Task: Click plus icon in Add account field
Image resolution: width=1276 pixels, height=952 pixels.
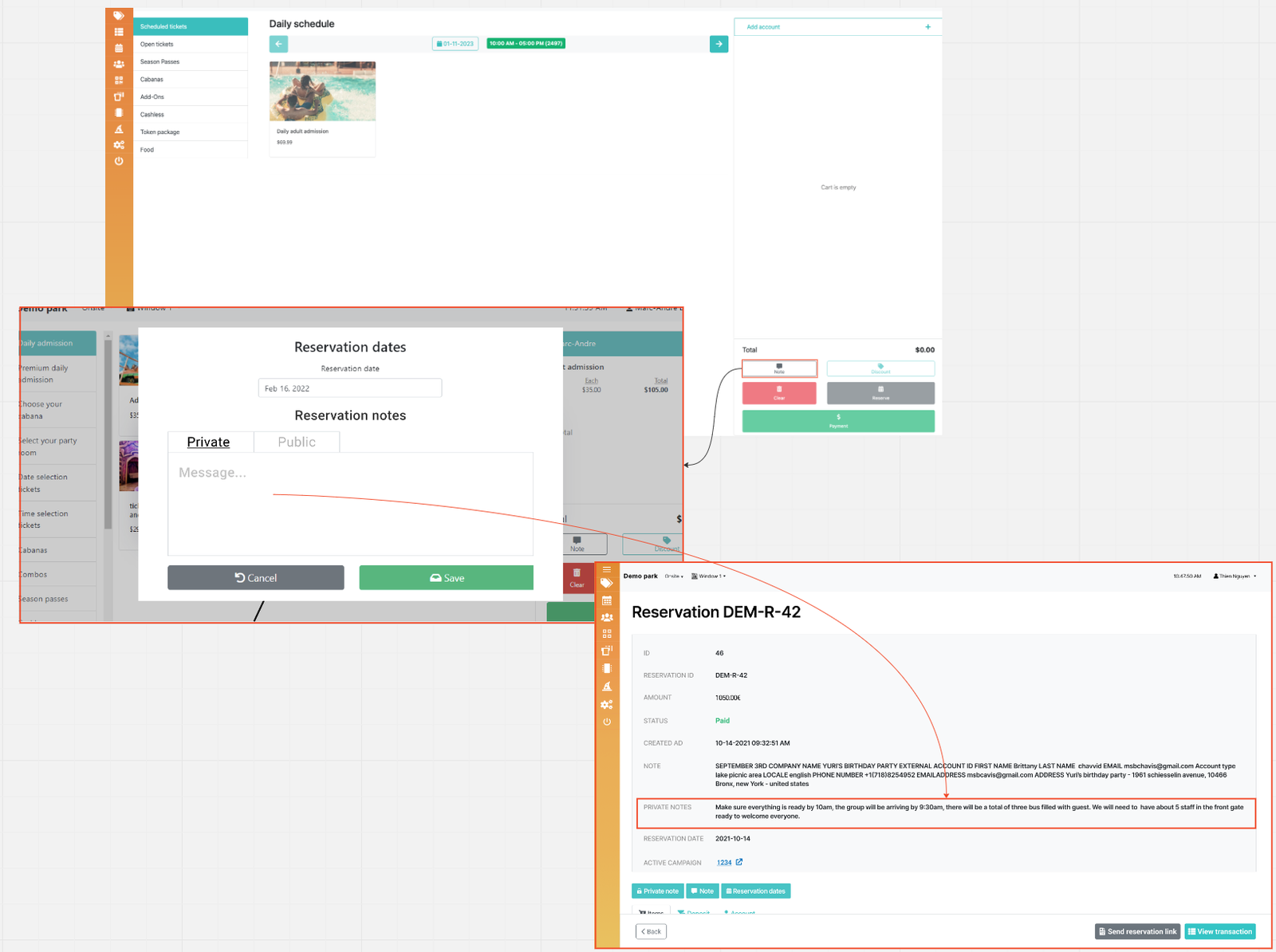Action: [927, 27]
